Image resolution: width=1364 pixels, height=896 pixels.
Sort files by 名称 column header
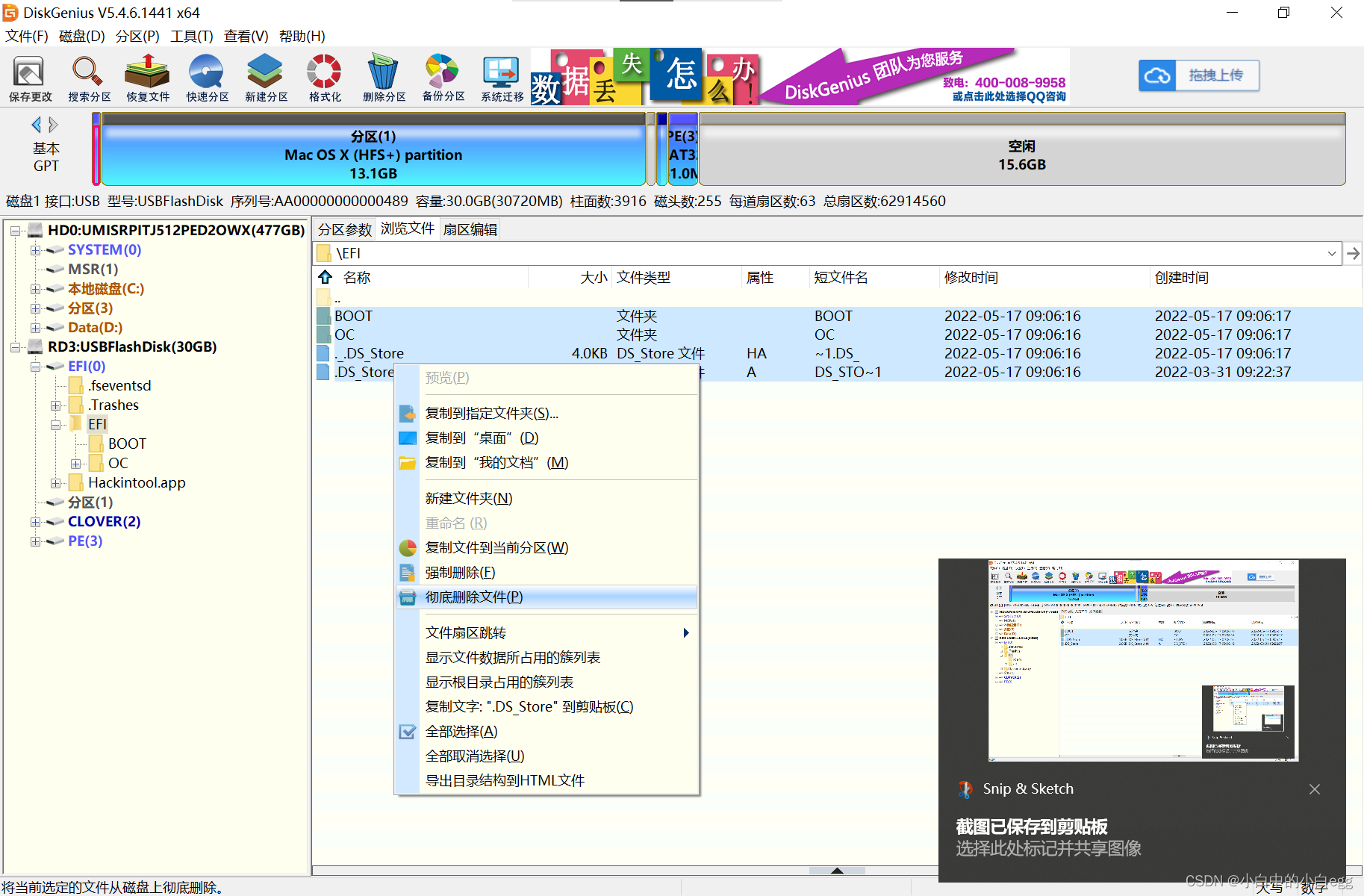coord(357,277)
